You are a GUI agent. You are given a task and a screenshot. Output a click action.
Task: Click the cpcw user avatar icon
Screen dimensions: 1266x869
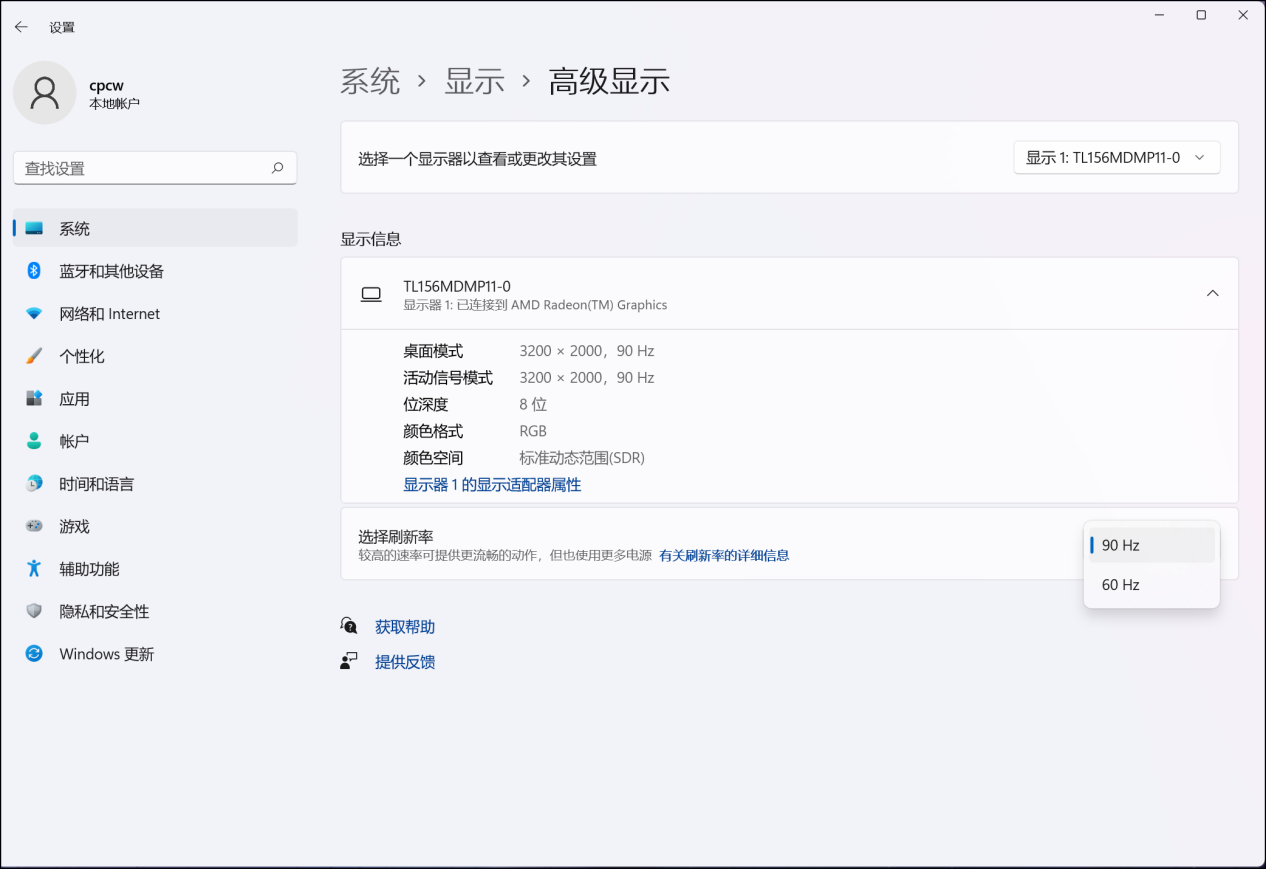pyautogui.click(x=45, y=93)
